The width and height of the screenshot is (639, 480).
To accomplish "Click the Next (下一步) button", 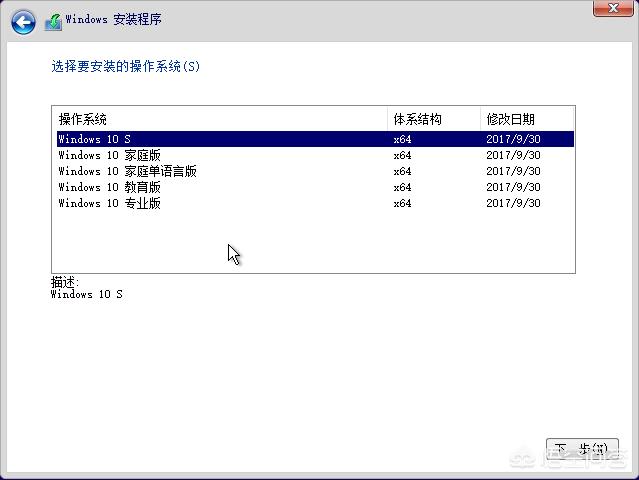I will coord(582,449).
